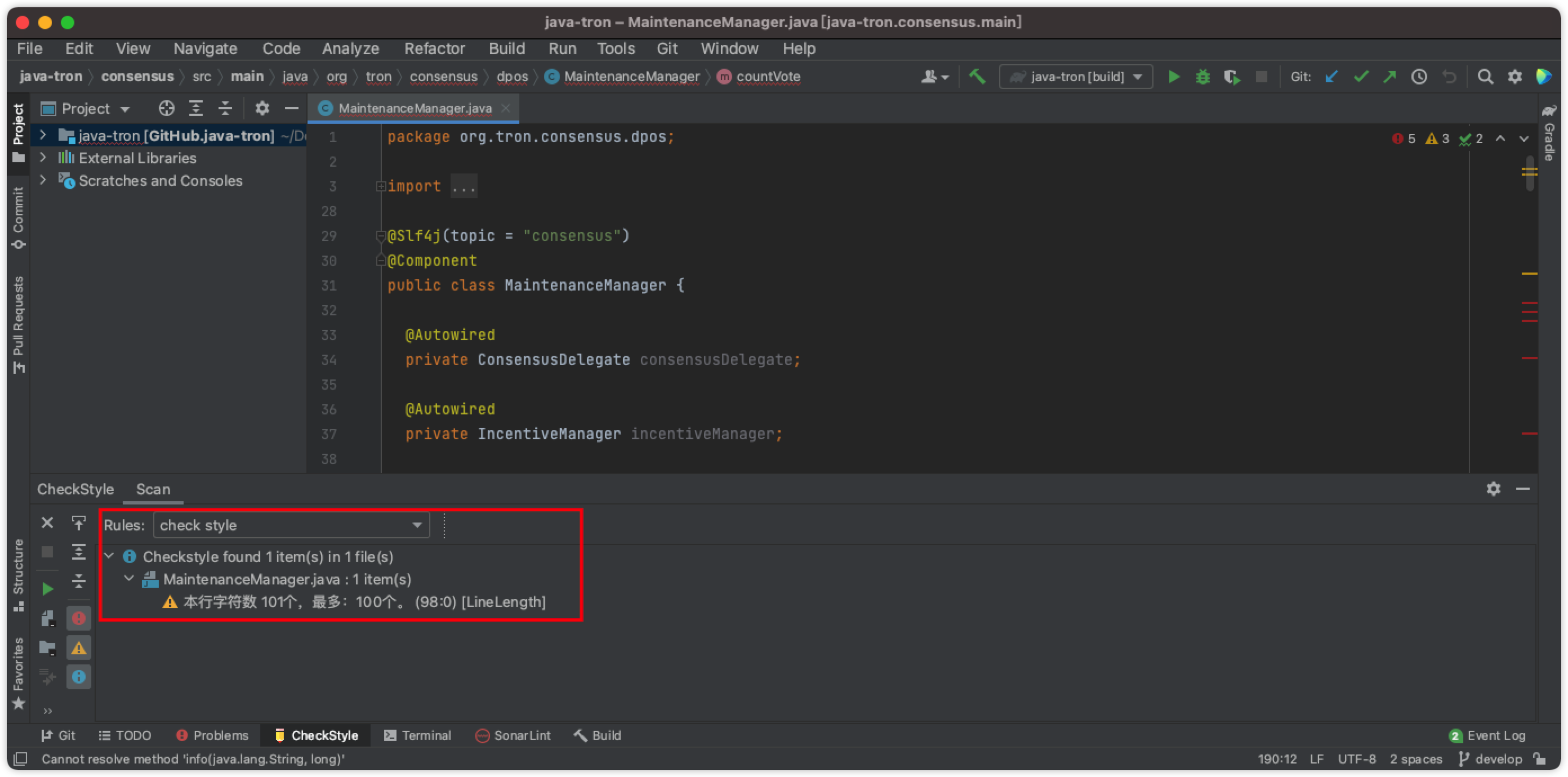The image size is (1568, 777).
Task: Toggle display of CheckStyle info results
Action: coord(78,677)
